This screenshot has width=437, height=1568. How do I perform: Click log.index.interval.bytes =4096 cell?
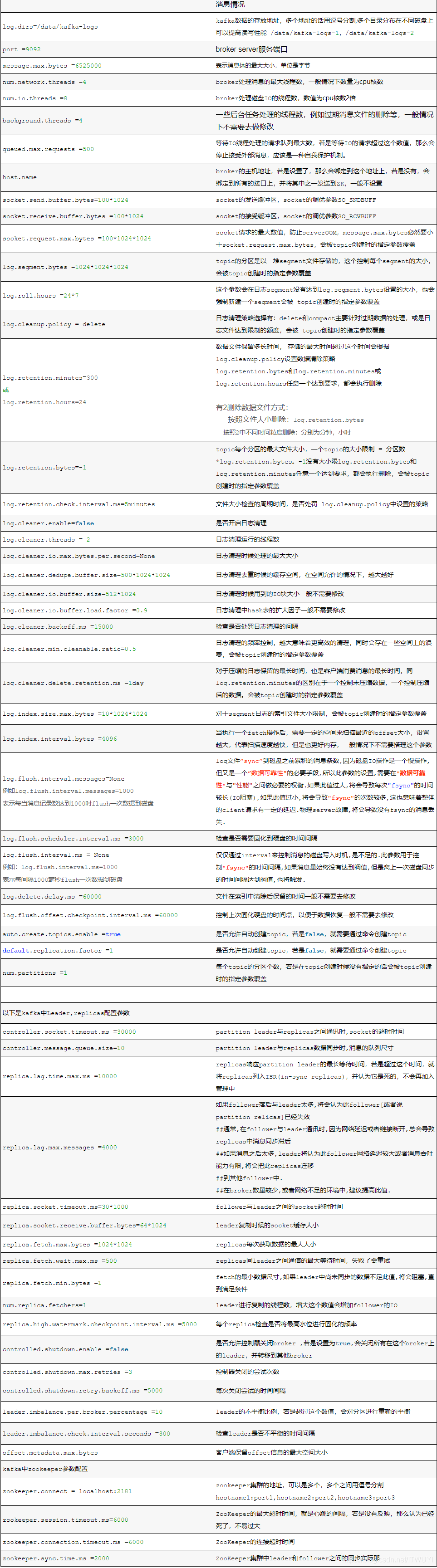[107, 739]
